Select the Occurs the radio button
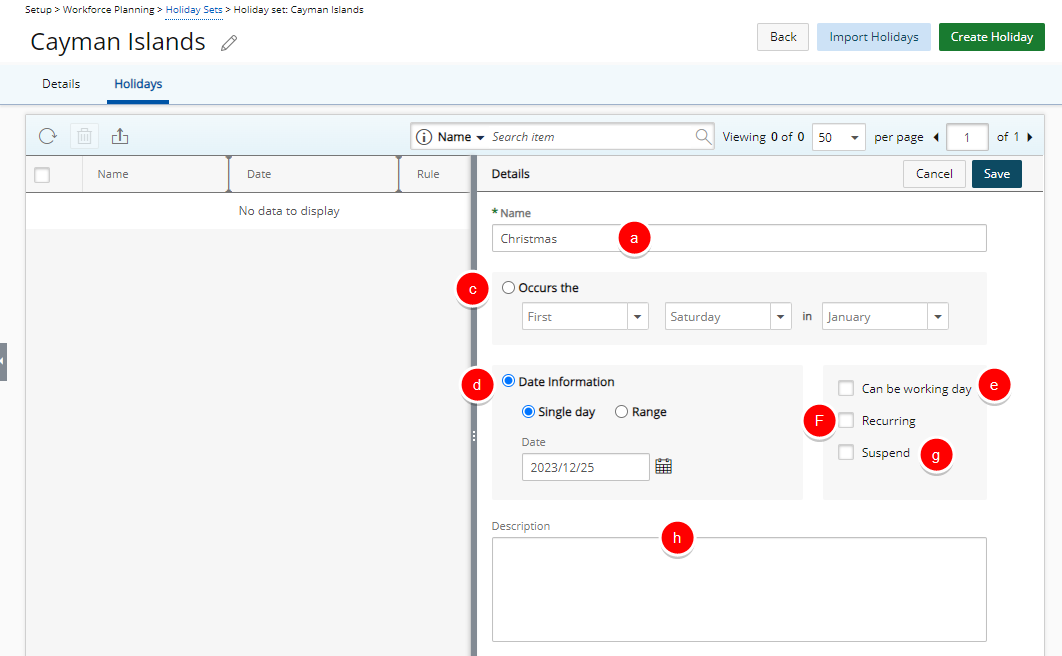Image resolution: width=1062 pixels, height=656 pixels. (509, 288)
